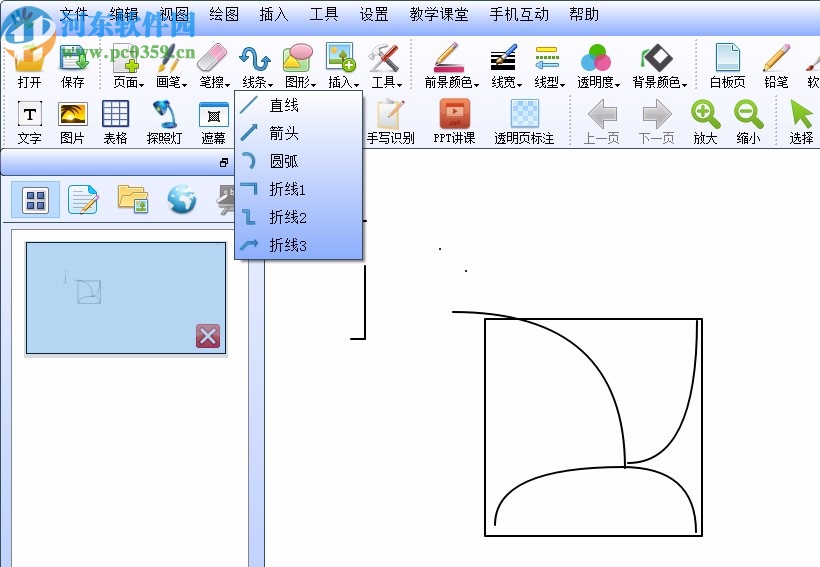Click 放大 zoom in
The image size is (820, 567).
(x=705, y=122)
